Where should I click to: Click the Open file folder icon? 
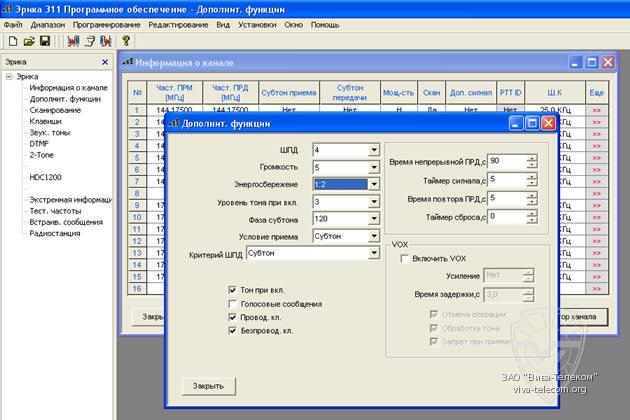click(29, 41)
